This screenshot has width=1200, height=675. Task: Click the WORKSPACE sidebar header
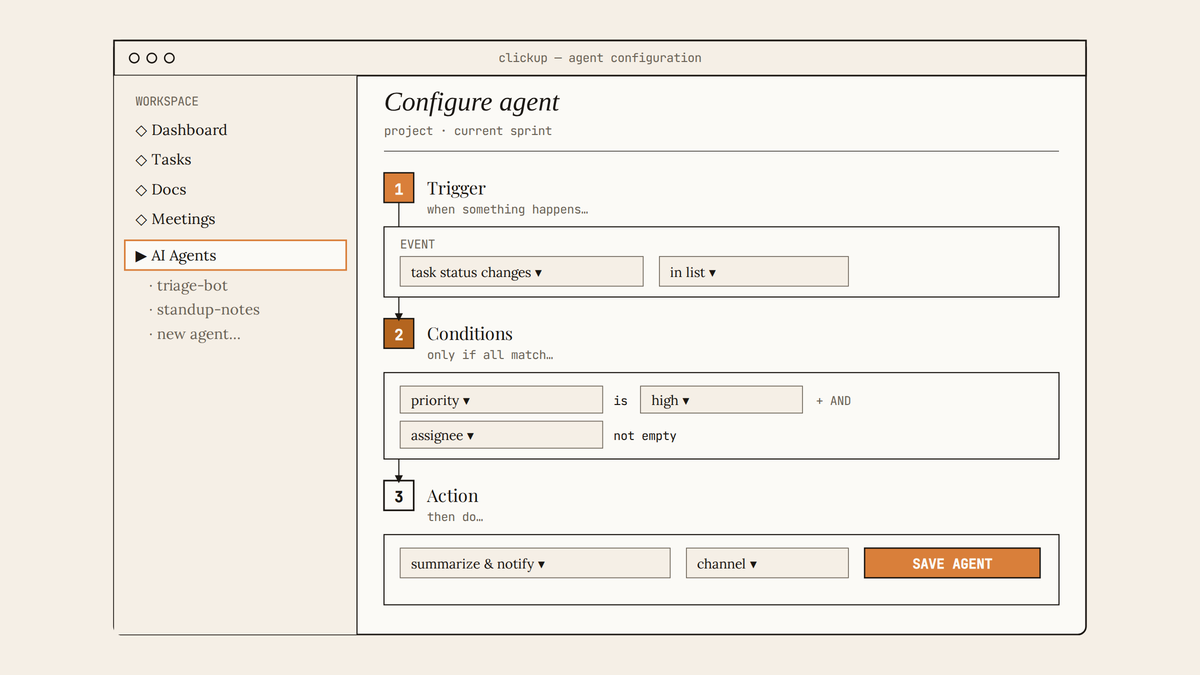[x=167, y=101]
